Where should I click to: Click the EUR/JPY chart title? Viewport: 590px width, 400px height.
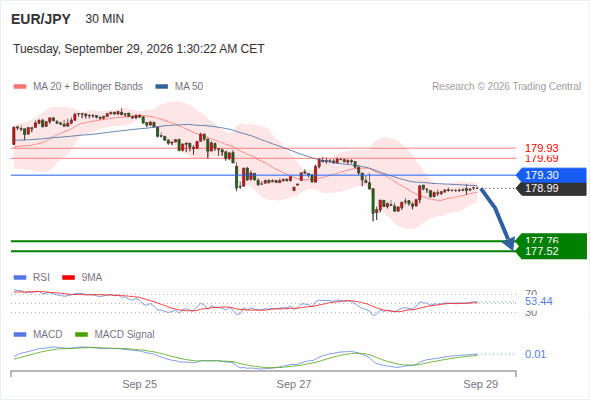point(41,19)
